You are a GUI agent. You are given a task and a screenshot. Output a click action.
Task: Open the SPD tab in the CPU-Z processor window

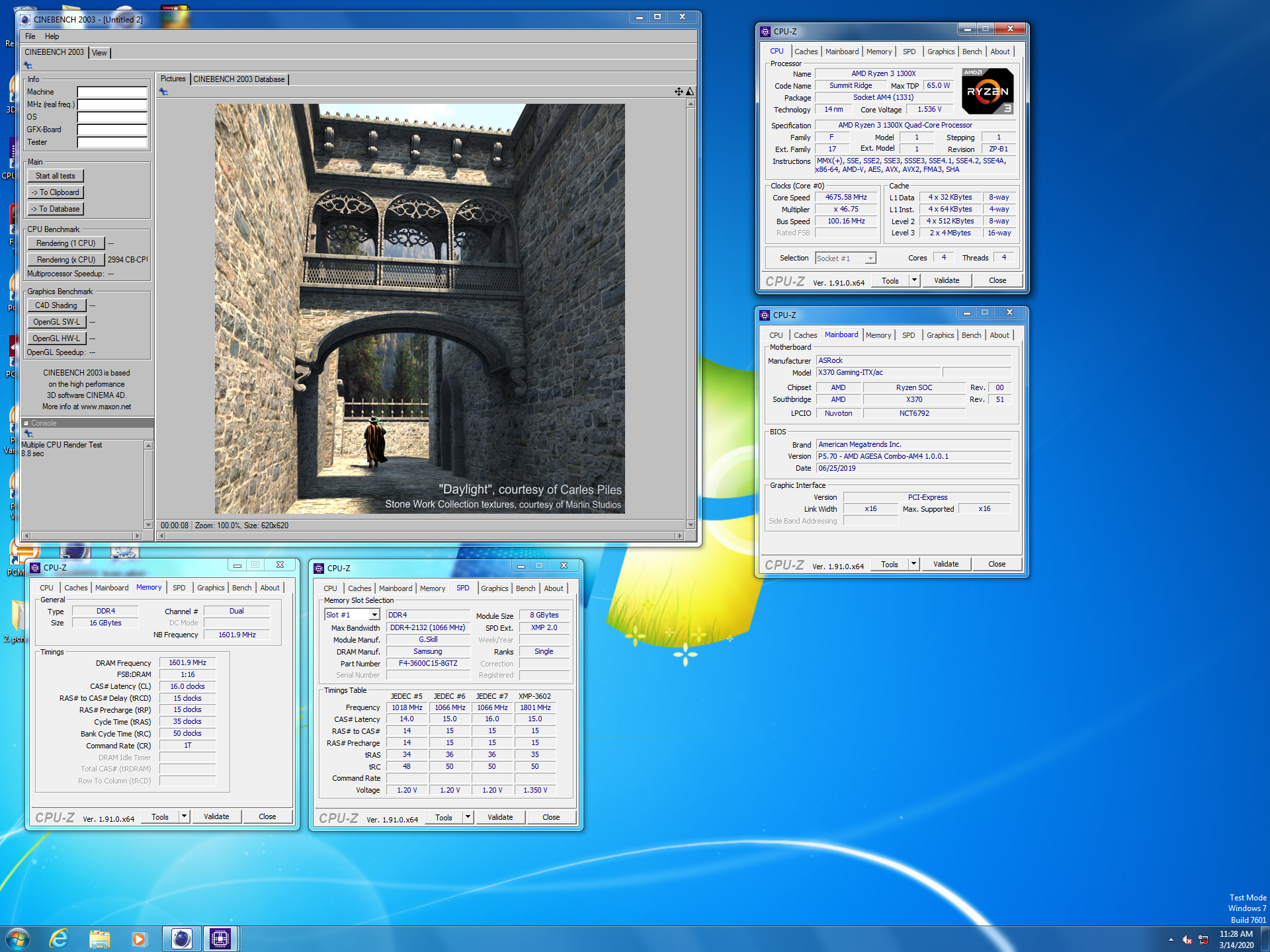coord(909,52)
